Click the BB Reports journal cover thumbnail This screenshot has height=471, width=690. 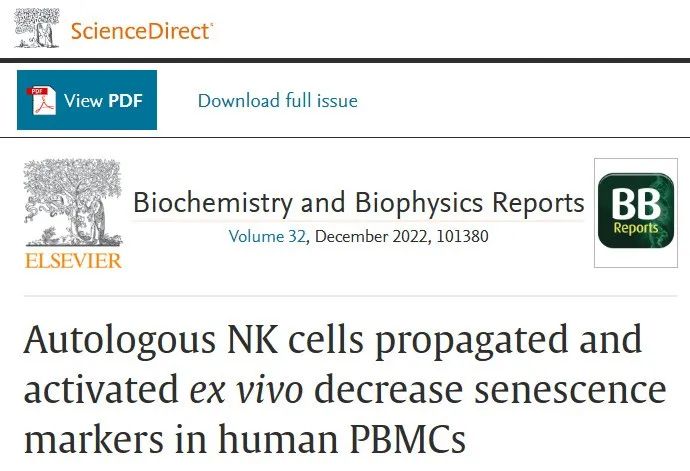tap(636, 213)
